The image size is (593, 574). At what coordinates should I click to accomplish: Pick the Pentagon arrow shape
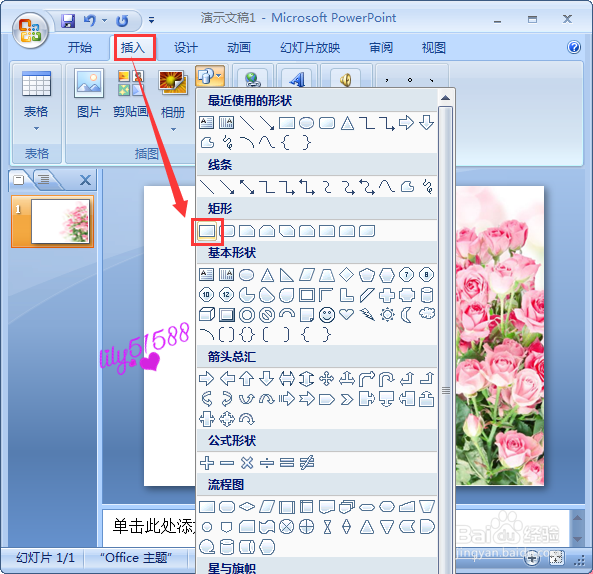pos(327,399)
